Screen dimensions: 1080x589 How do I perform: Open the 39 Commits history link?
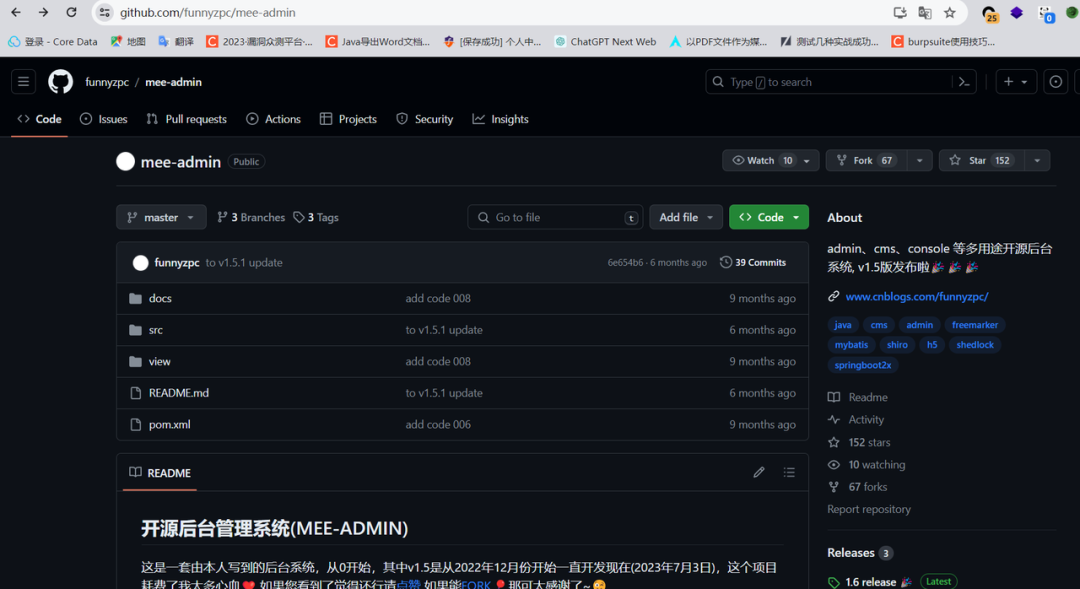753,262
